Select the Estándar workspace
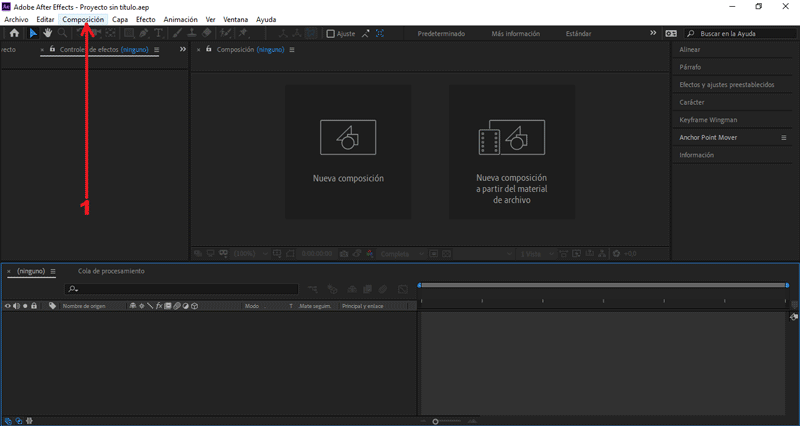This screenshot has height=426, width=800. click(579, 34)
